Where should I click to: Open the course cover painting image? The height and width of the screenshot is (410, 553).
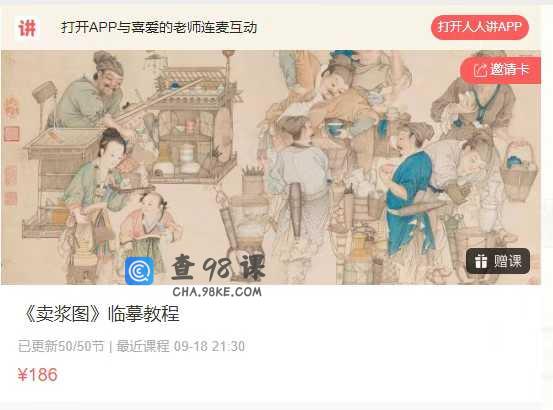pos(271,167)
